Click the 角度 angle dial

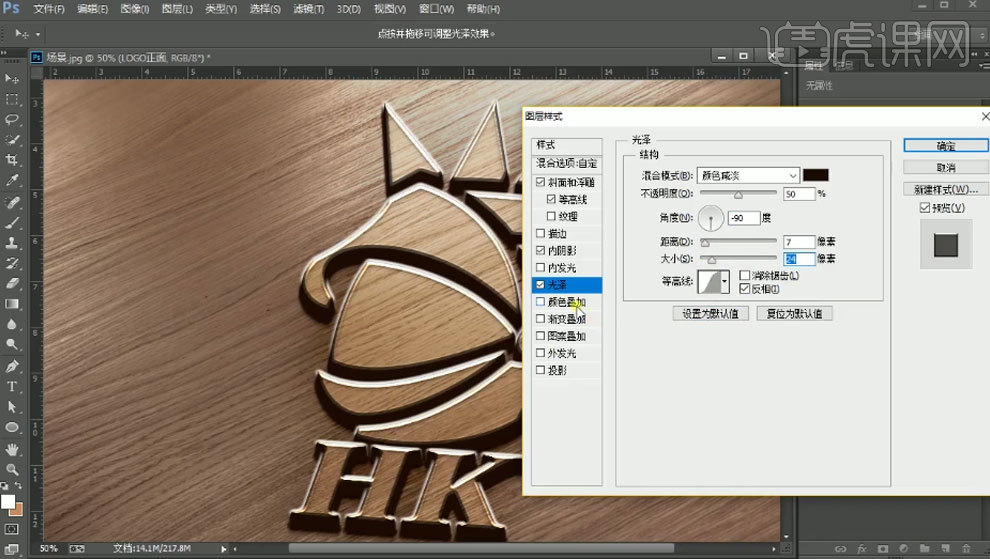point(711,218)
